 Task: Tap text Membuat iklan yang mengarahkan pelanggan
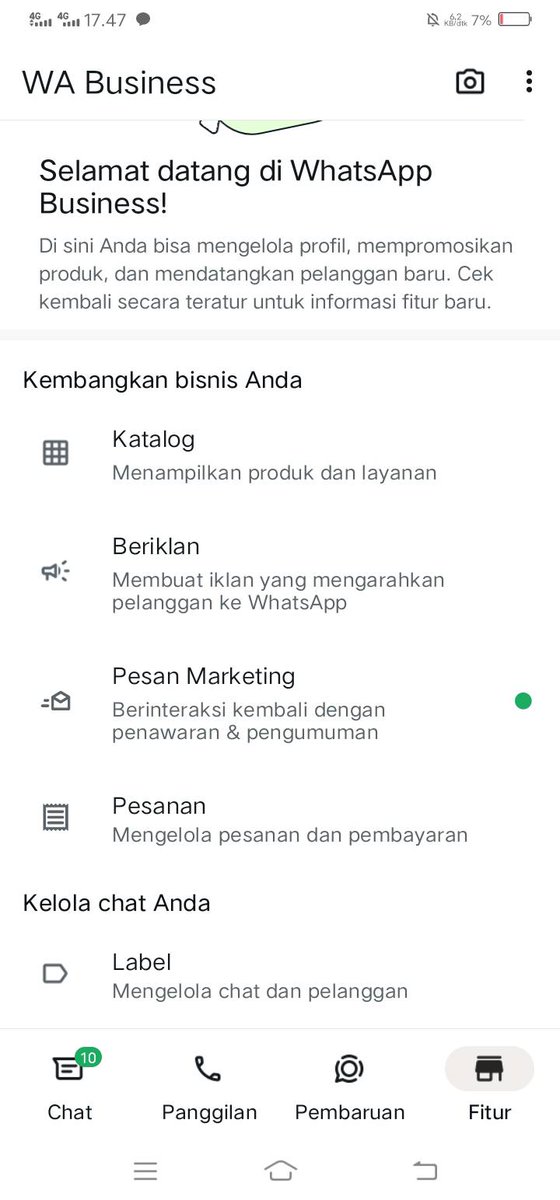point(278,591)
